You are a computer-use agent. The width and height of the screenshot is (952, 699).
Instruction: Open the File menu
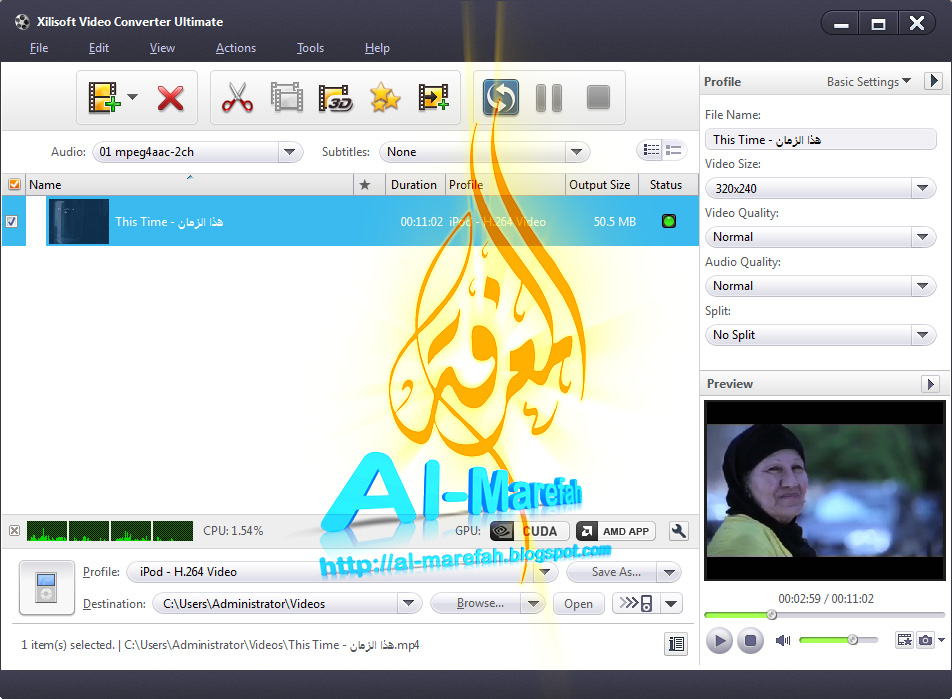click(x=39, y=48)
